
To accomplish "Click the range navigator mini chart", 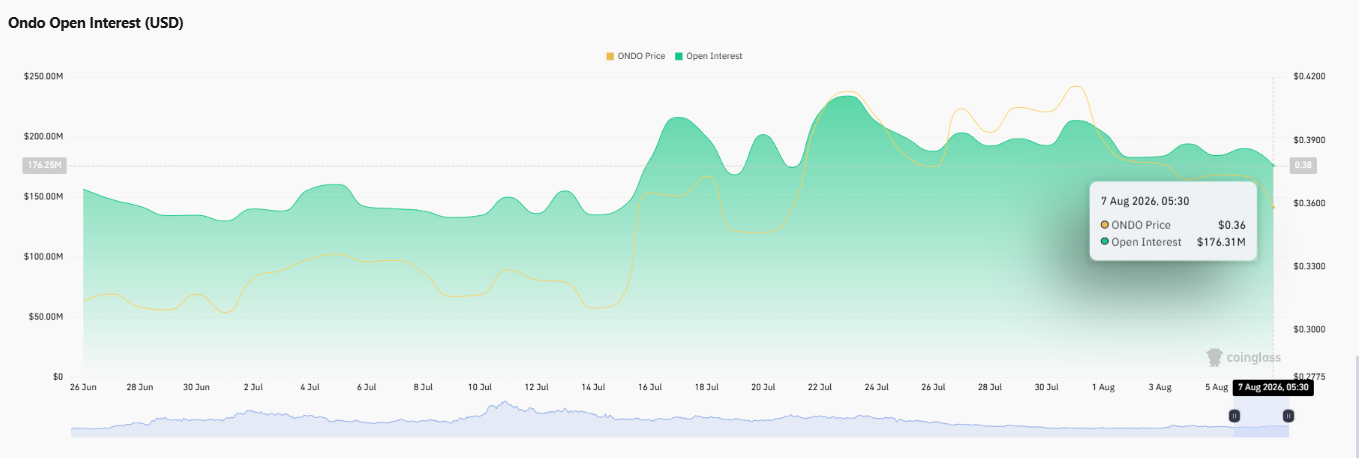I will coord(680,419).
